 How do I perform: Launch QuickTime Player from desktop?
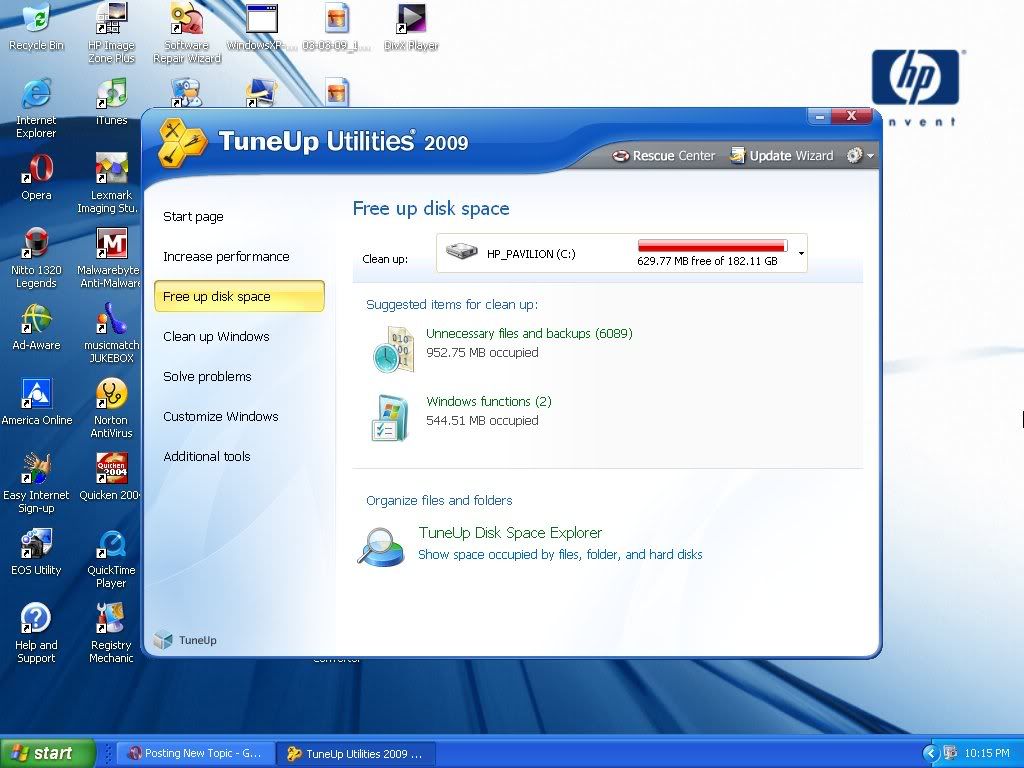coord(111,558)
